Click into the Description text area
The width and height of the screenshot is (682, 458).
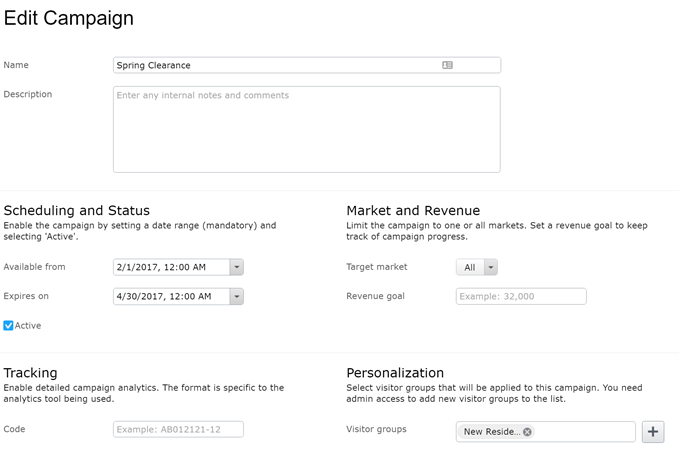click(x=306, y=130)
